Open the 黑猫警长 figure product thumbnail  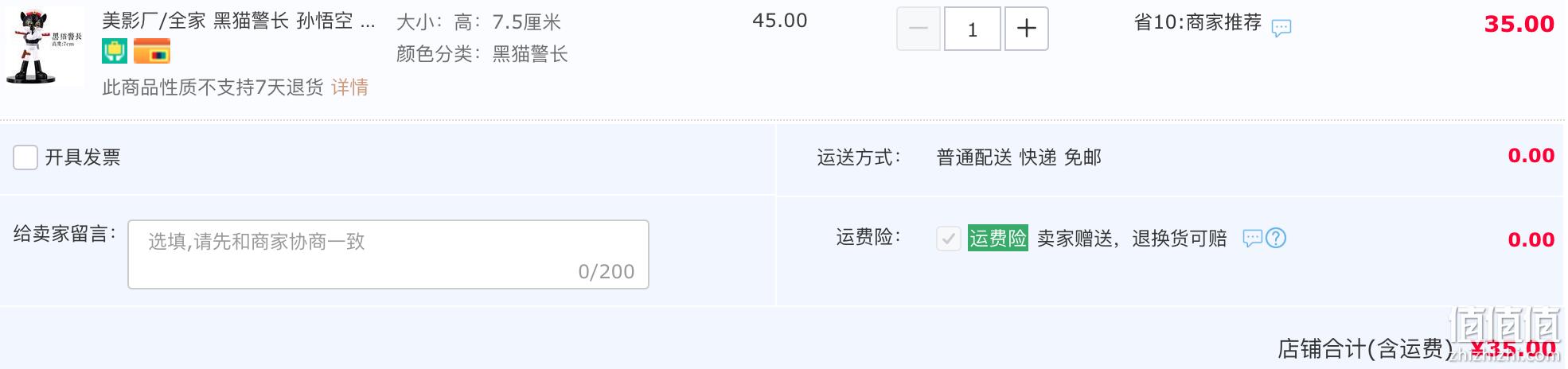point(45,46)
